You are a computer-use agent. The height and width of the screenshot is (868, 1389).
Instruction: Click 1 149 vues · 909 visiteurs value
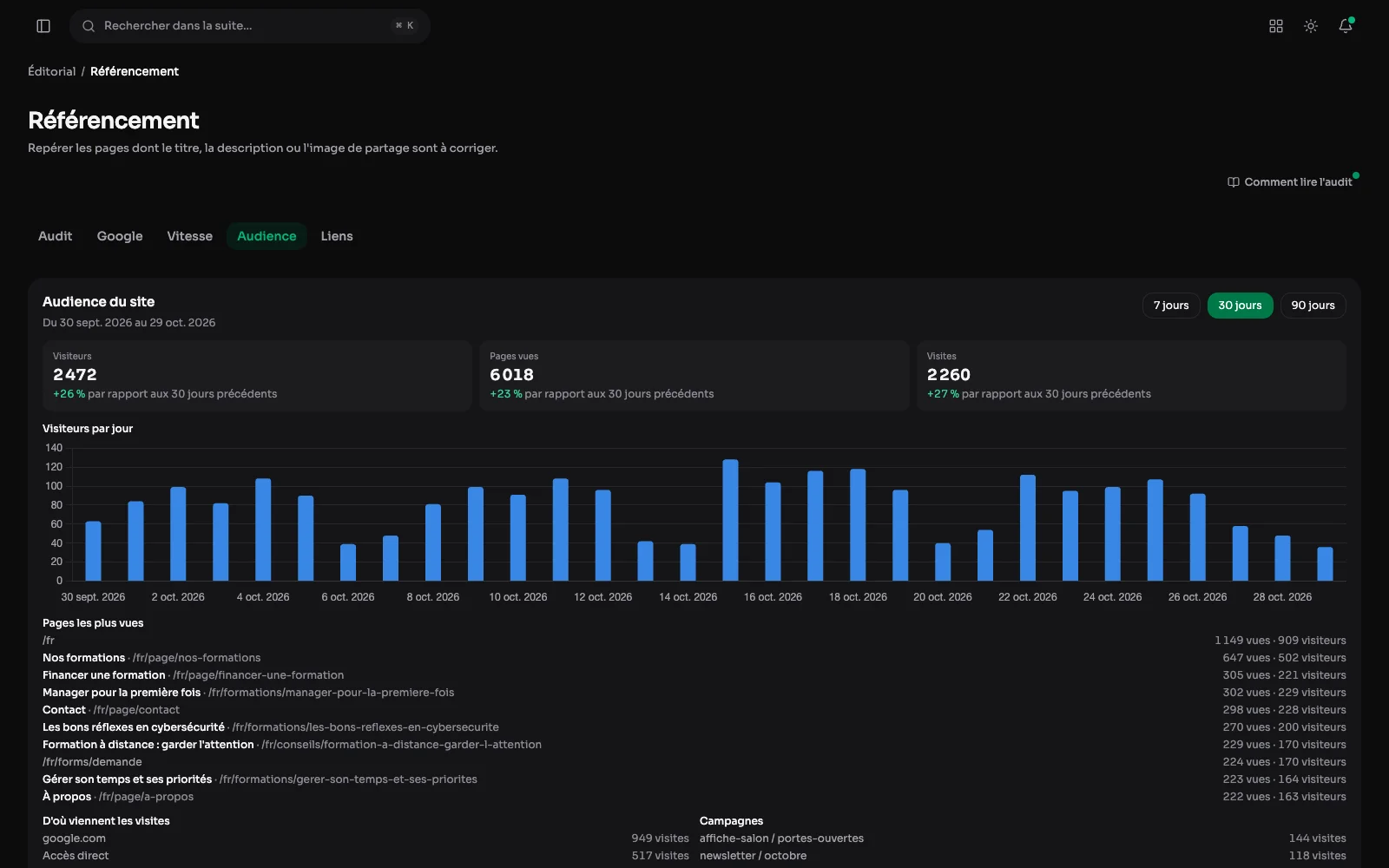tap(1280, 641)
